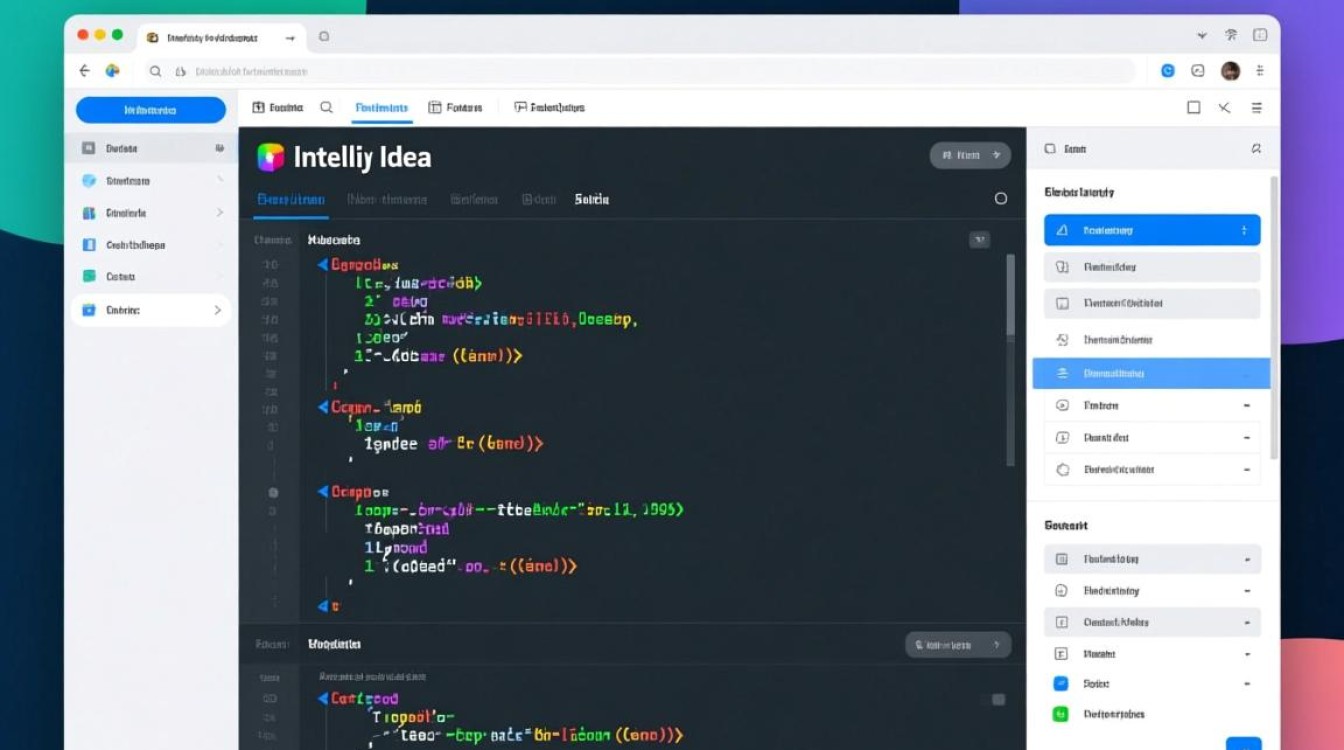This screenshot has width=1344, height=750.
Task: Open the blue circular extension in the browser toolbar
Action: 1167,71
